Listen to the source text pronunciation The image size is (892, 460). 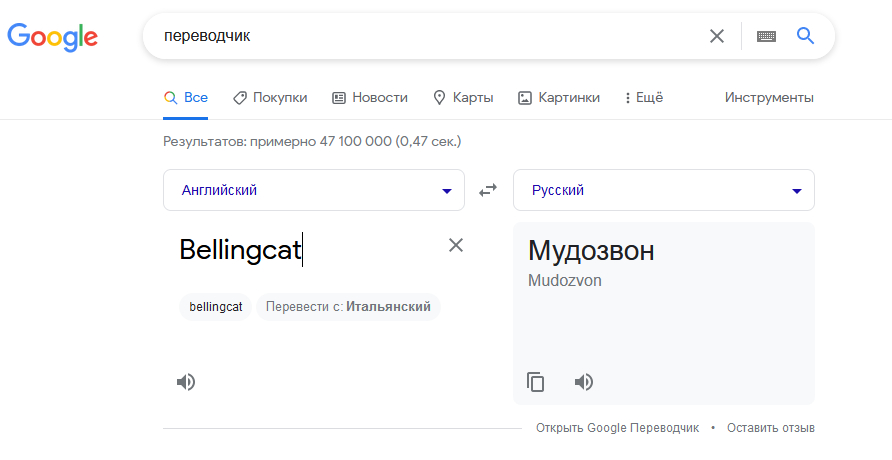tap(186, 382)
